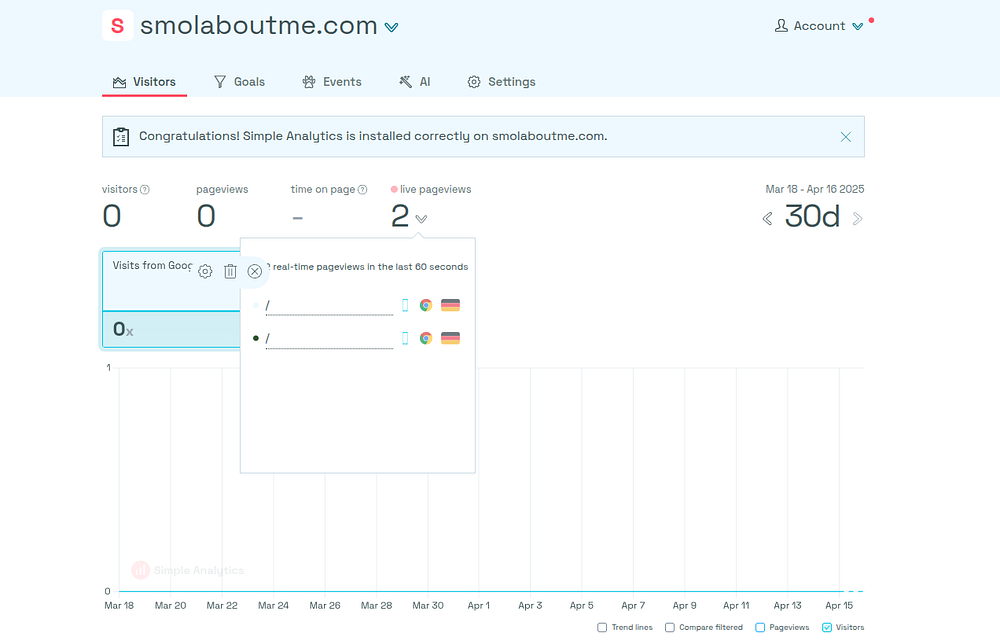1000x641 pixels.
Task: Go to the previous 30d period
Action: tap(767, 219)
